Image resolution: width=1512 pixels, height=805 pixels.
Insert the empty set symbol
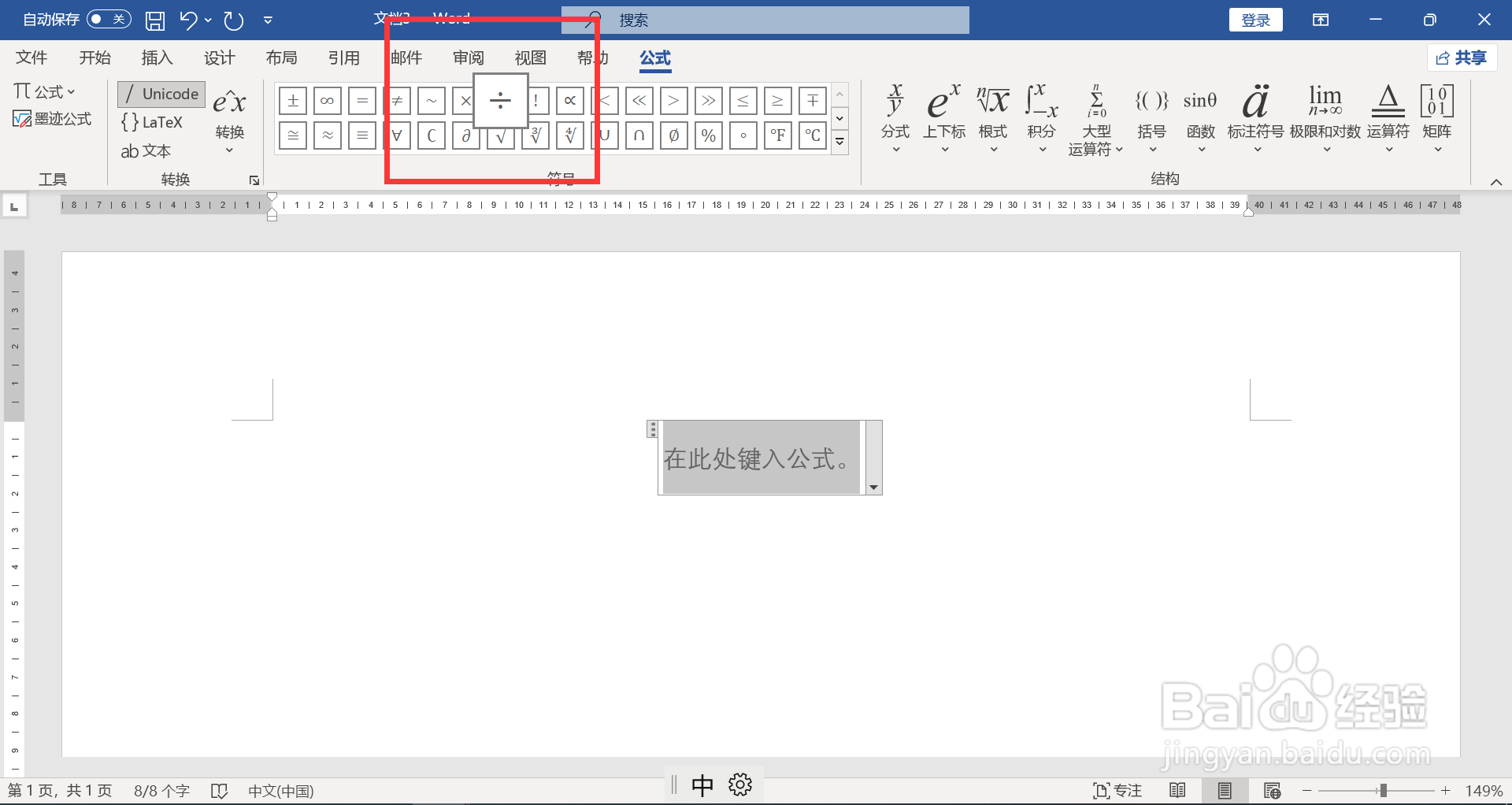(674, 135)
